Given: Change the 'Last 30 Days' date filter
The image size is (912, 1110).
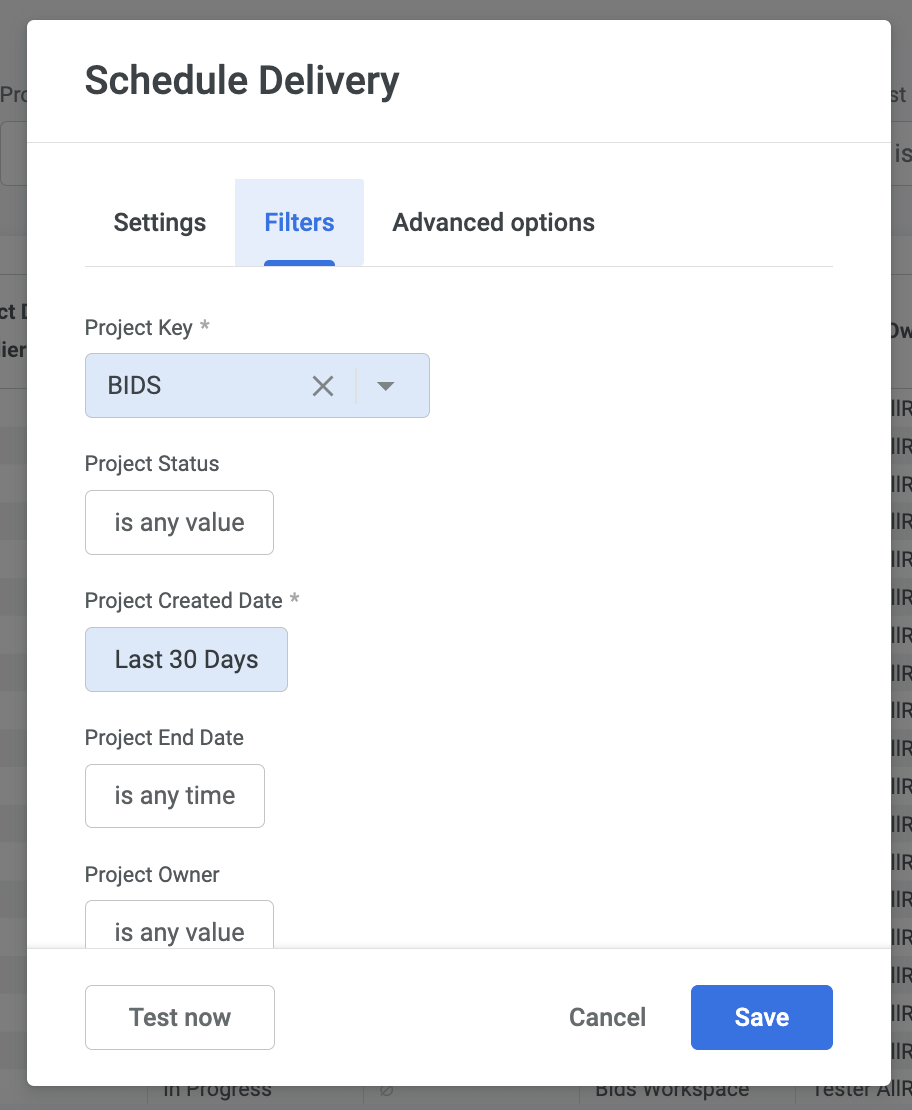Looking at the screenshot, I should tap(186, 659).
